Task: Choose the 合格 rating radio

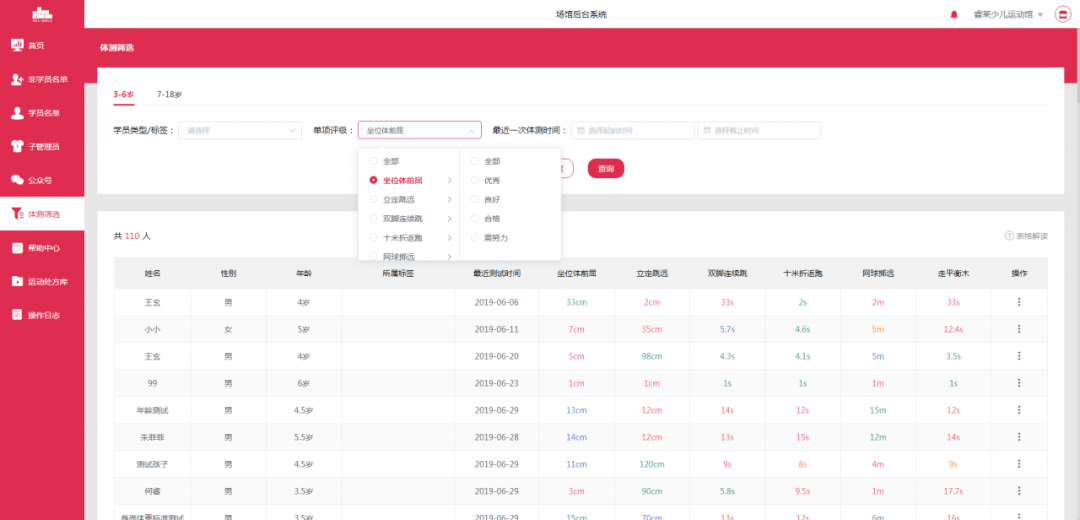Action: pos(475,218)
